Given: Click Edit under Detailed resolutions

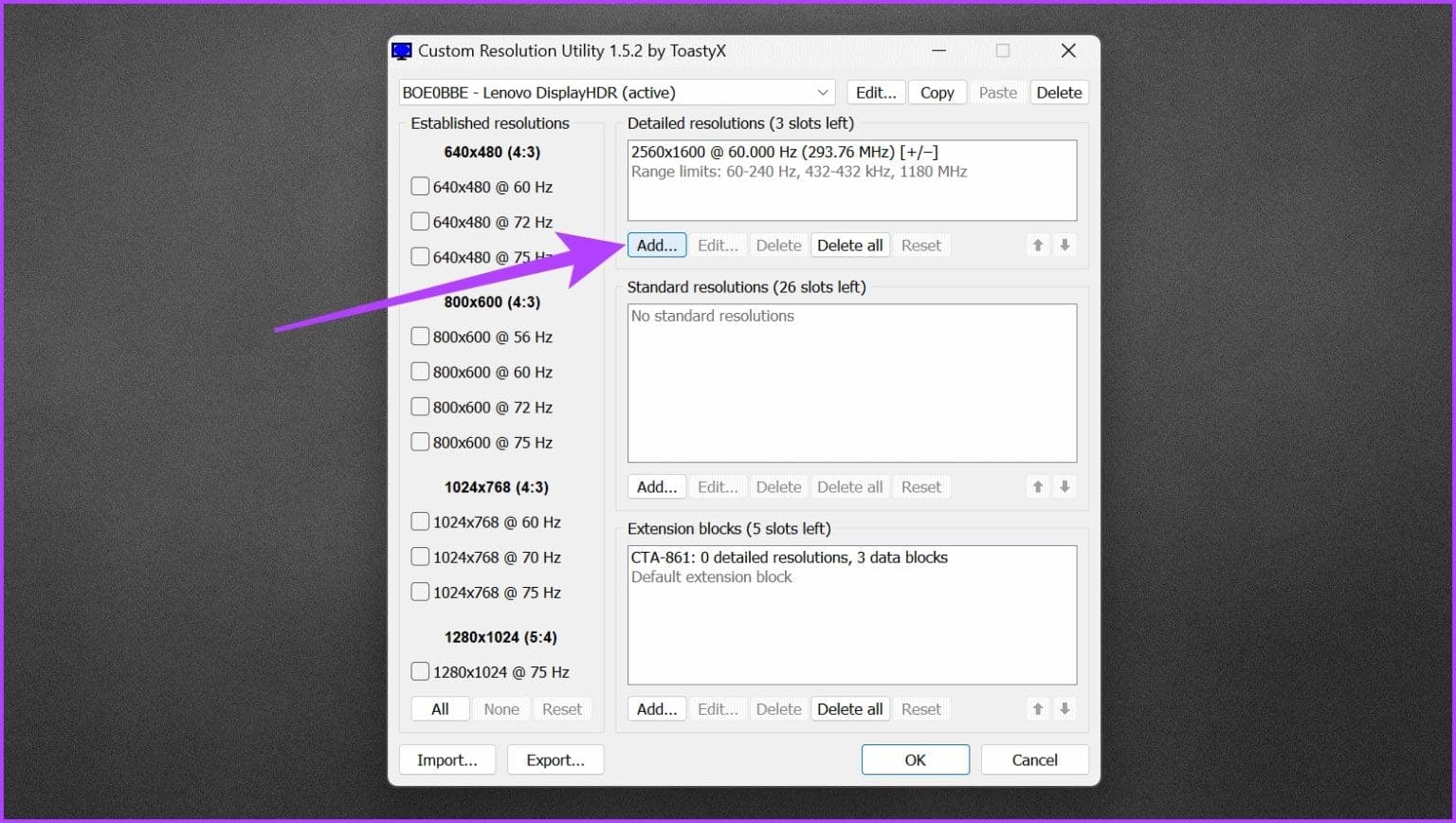Looking at the screenshot, I should point(718,246).
